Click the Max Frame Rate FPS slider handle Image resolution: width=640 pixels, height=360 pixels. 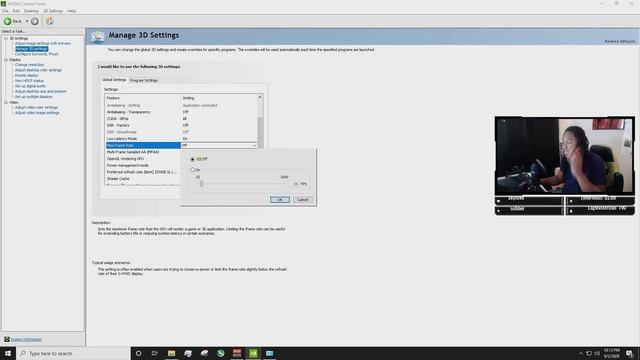click(201, 184)
